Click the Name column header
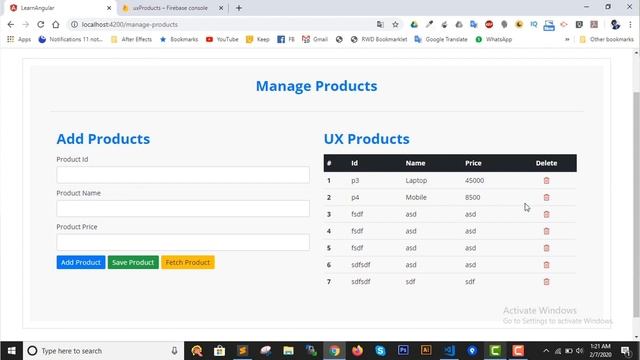640x360 pixels. click(x=415, y=163)
